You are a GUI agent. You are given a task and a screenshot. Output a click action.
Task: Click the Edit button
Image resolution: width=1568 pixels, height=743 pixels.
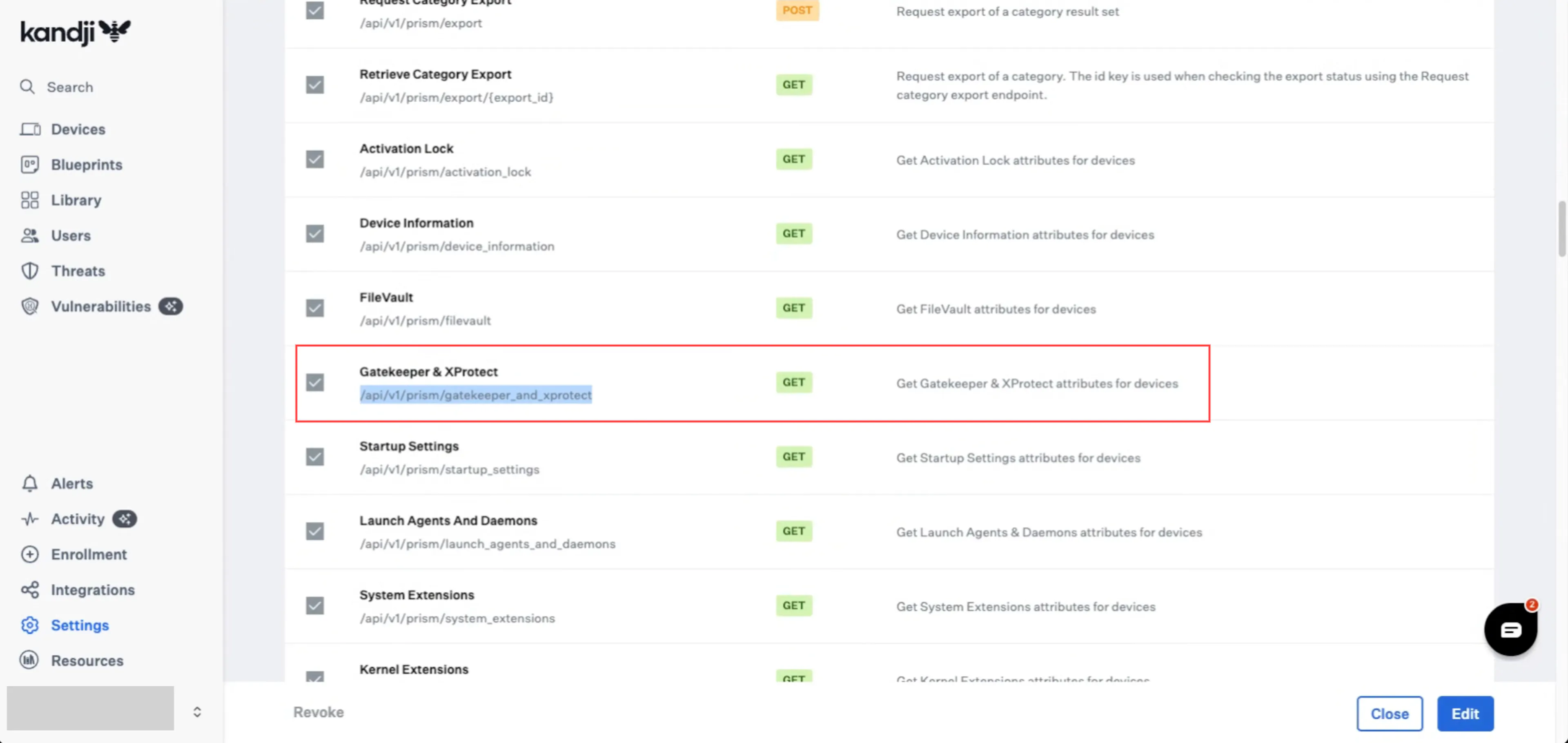click(x=1465, y=713)
